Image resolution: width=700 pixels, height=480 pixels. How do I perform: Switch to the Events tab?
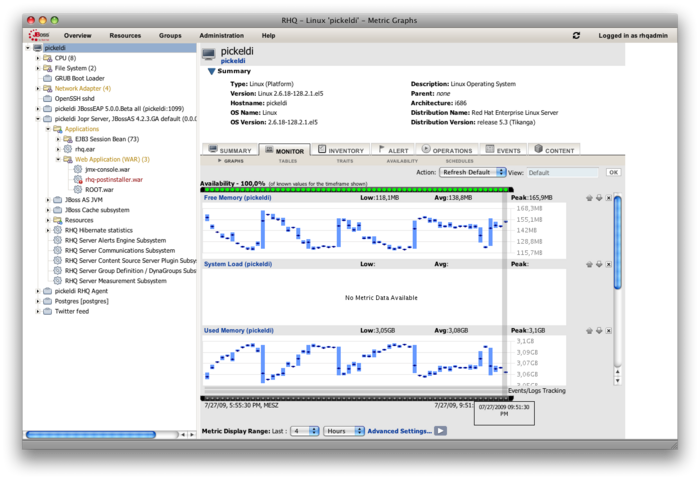coord(503,150)
